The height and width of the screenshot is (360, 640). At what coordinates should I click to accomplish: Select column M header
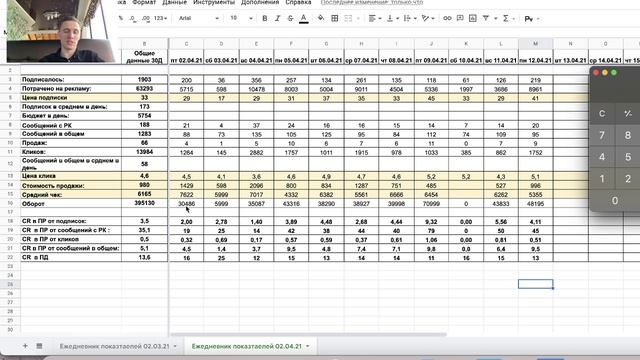tap(536, 44)
